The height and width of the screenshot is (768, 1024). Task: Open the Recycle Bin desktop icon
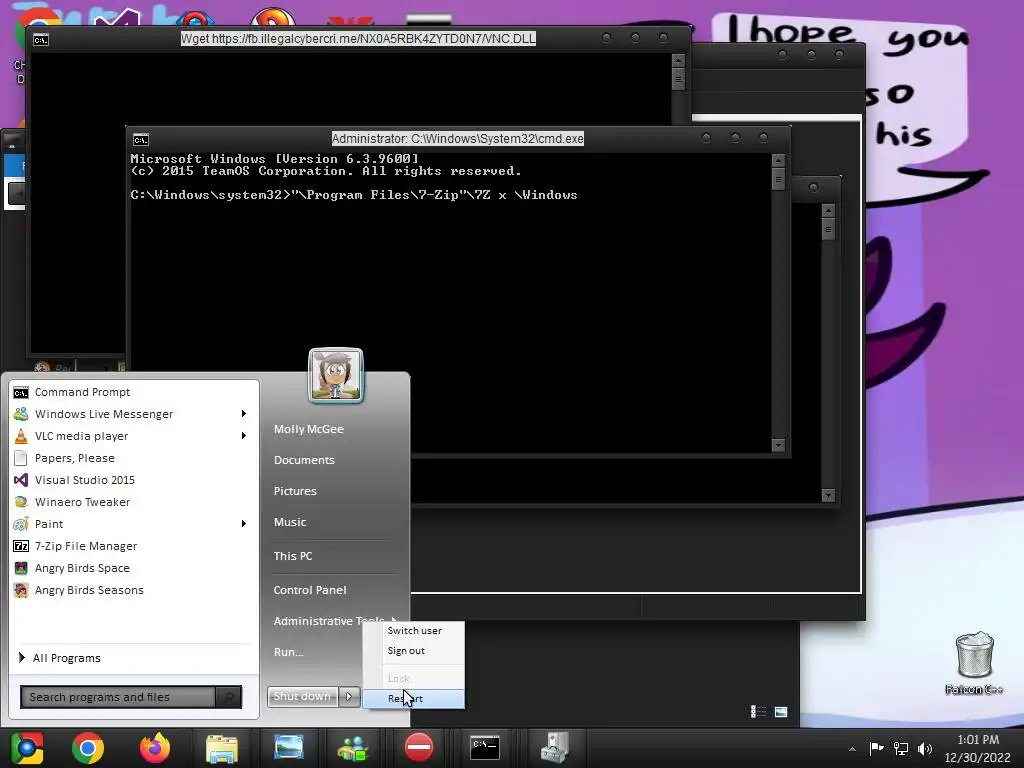(x=974, y=663)
